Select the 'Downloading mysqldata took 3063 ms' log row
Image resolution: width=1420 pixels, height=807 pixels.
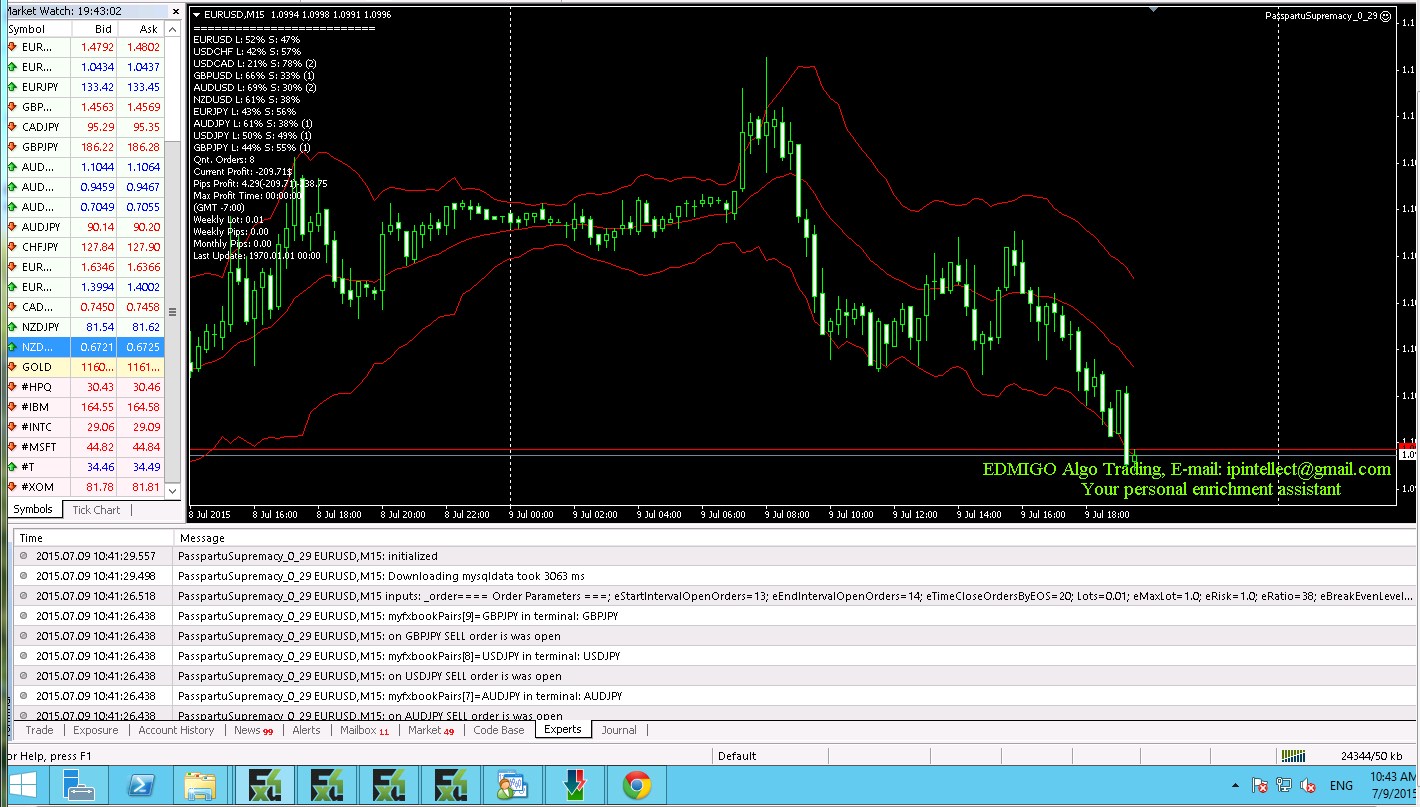pos(716,576)
